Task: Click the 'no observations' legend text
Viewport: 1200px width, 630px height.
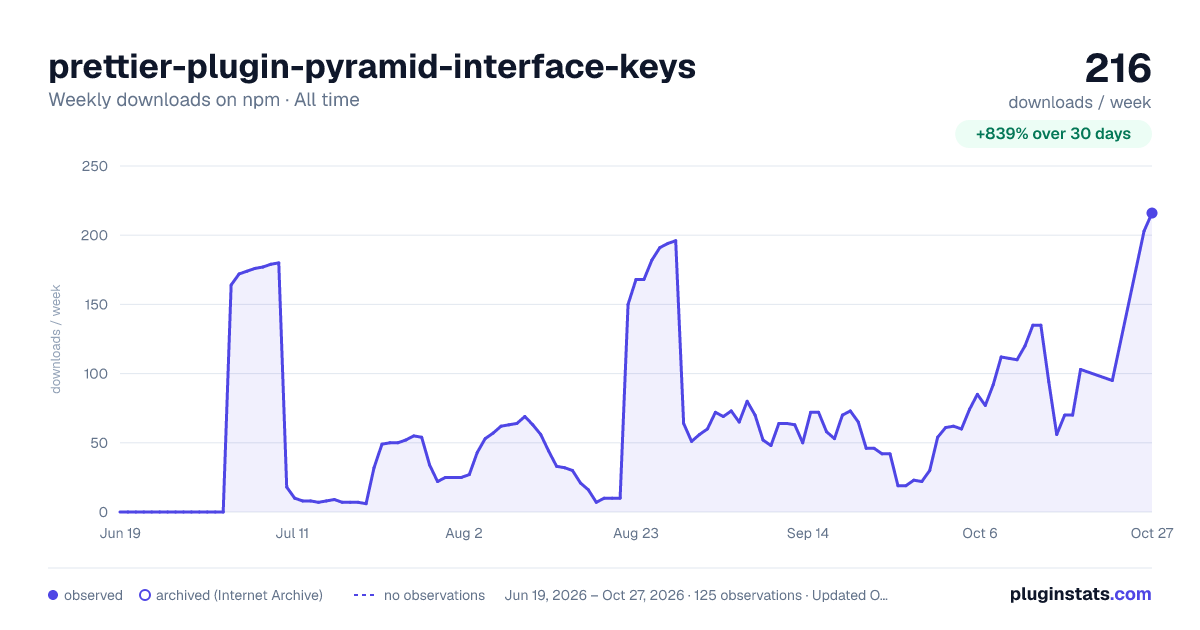Action: coord(434,595)
